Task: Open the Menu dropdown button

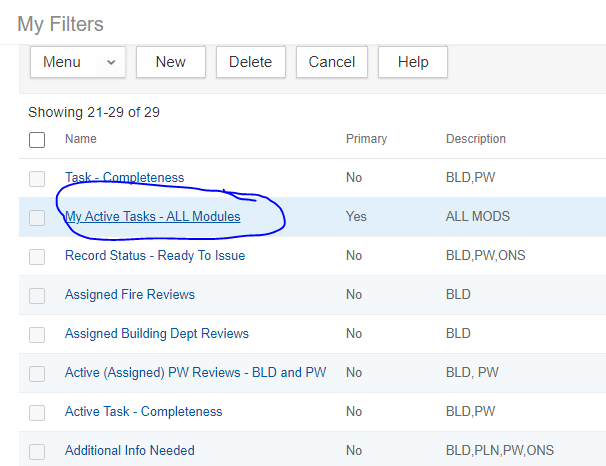Action: 78,62
